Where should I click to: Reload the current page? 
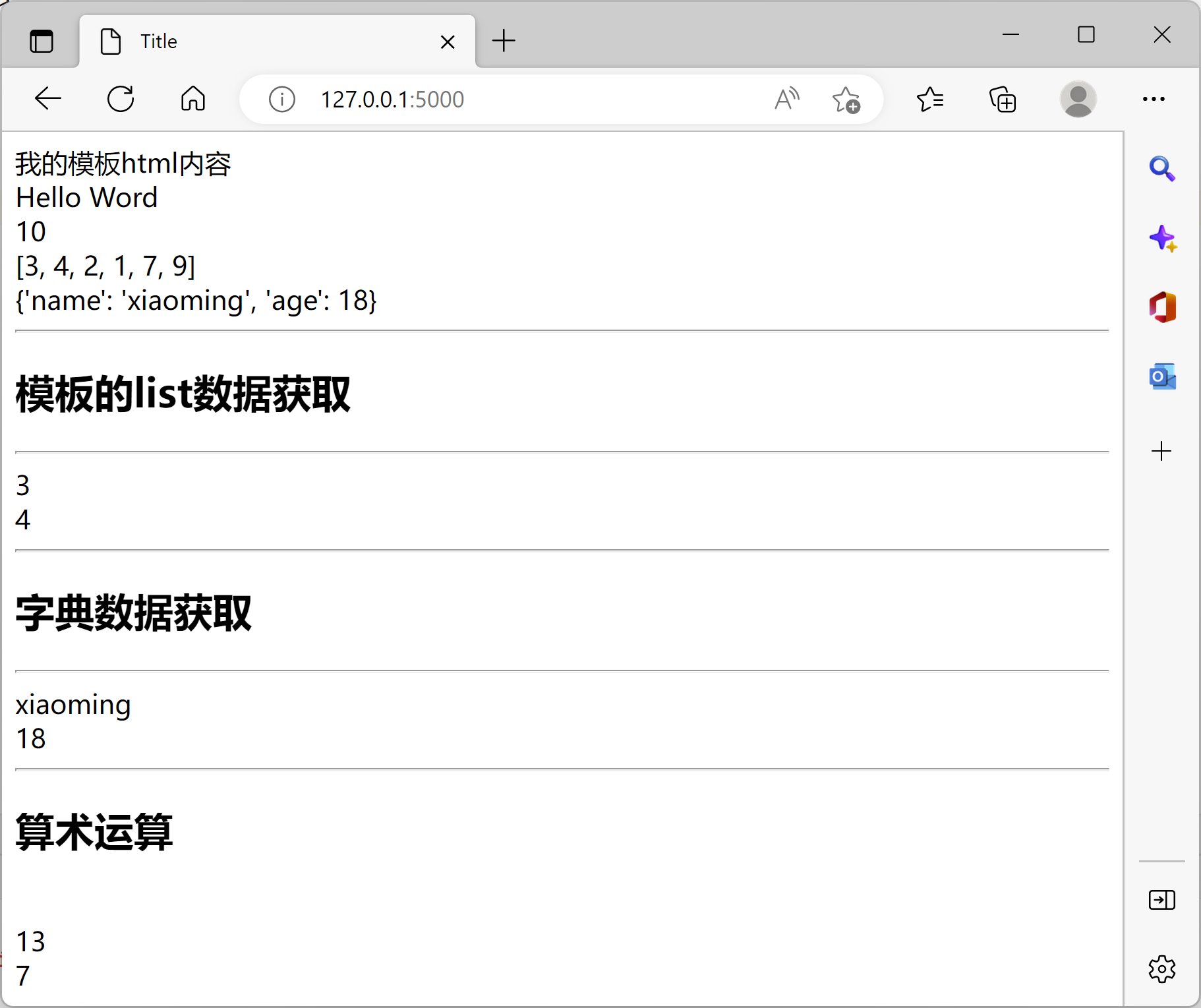[121, 99]
